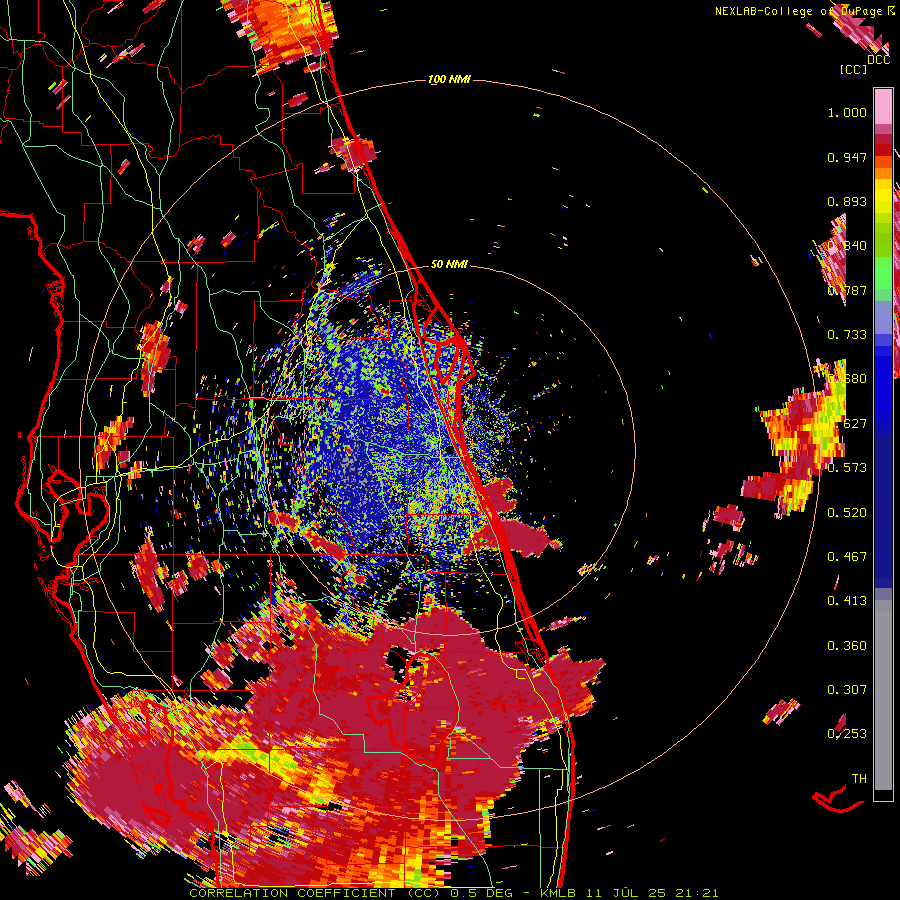Click the 100 NMI range ring label
This screenshot has height=900, width=900.
[x=449, y=79]
